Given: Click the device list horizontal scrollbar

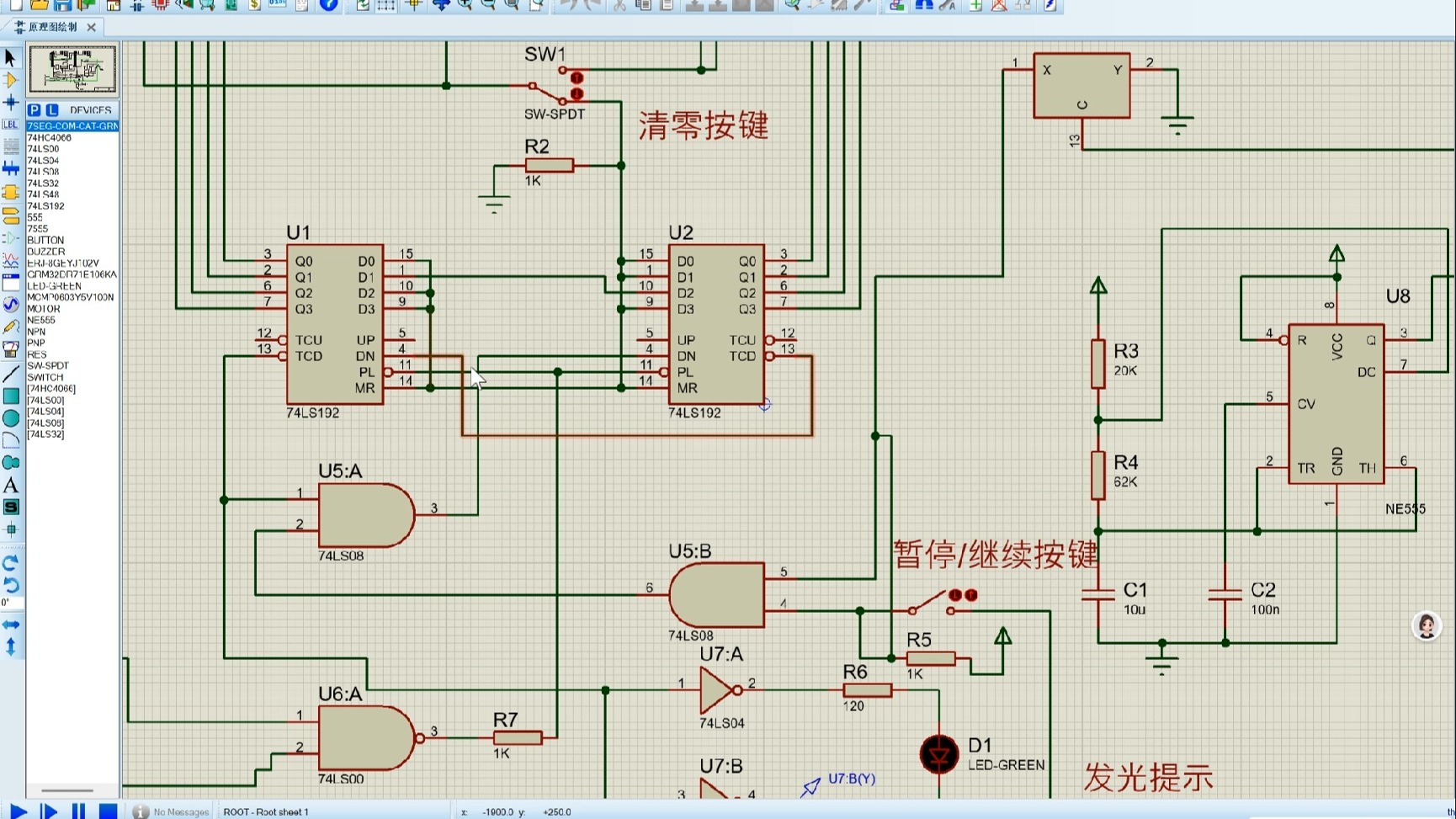Looking at the screenshot, I should tap(66, 790).
